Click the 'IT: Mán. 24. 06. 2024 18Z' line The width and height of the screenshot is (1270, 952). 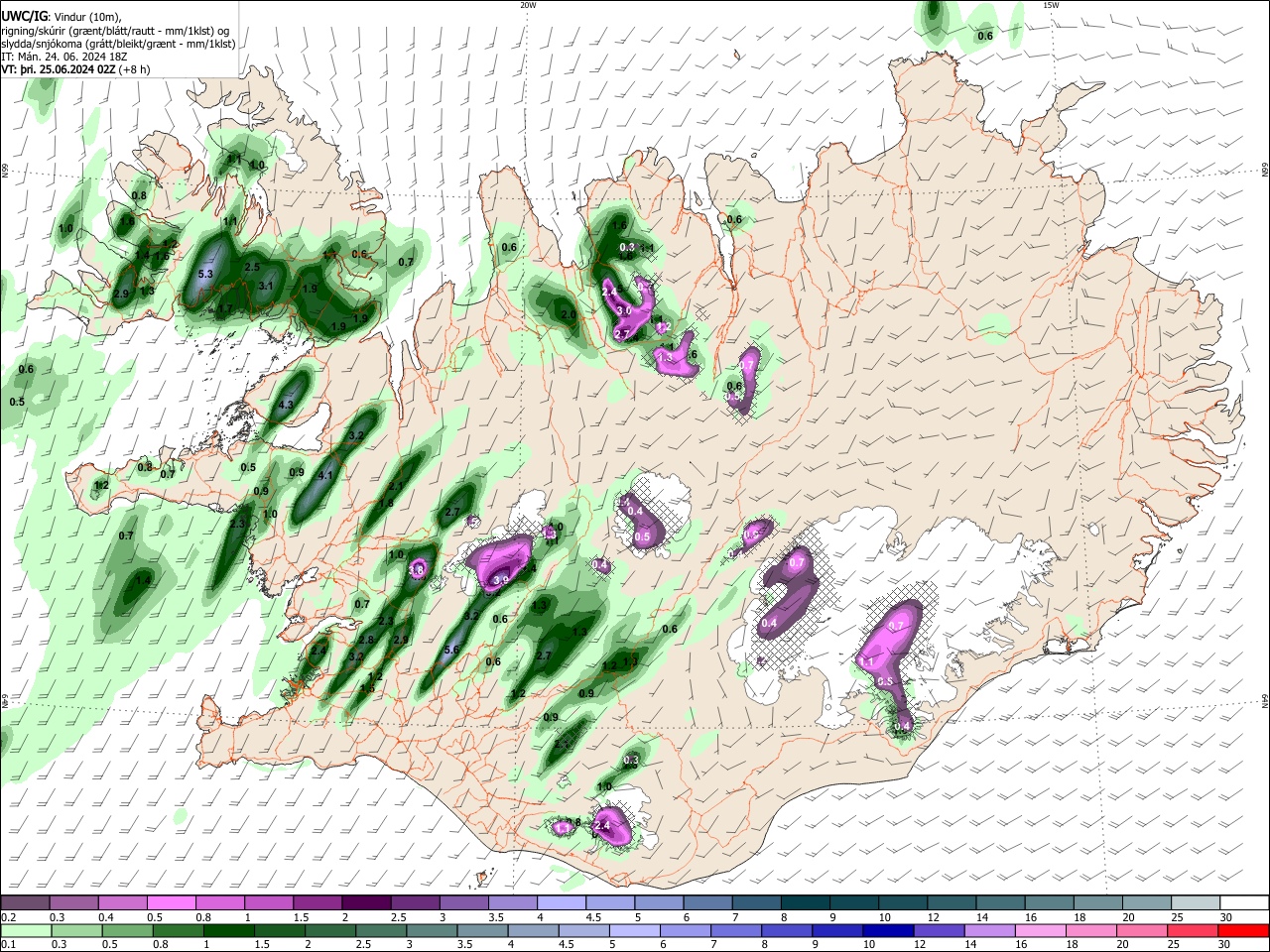[63, 57]
